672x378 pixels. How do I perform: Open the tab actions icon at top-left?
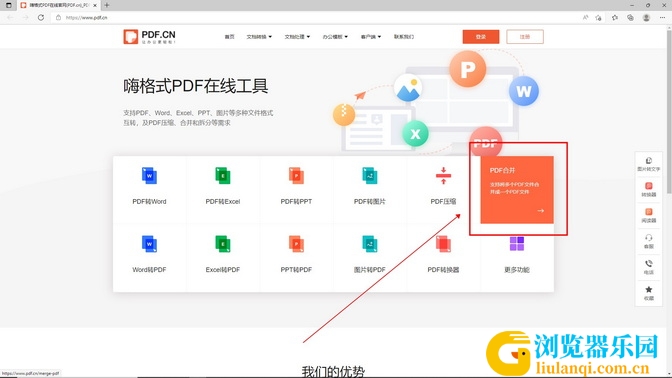[9, 5]
